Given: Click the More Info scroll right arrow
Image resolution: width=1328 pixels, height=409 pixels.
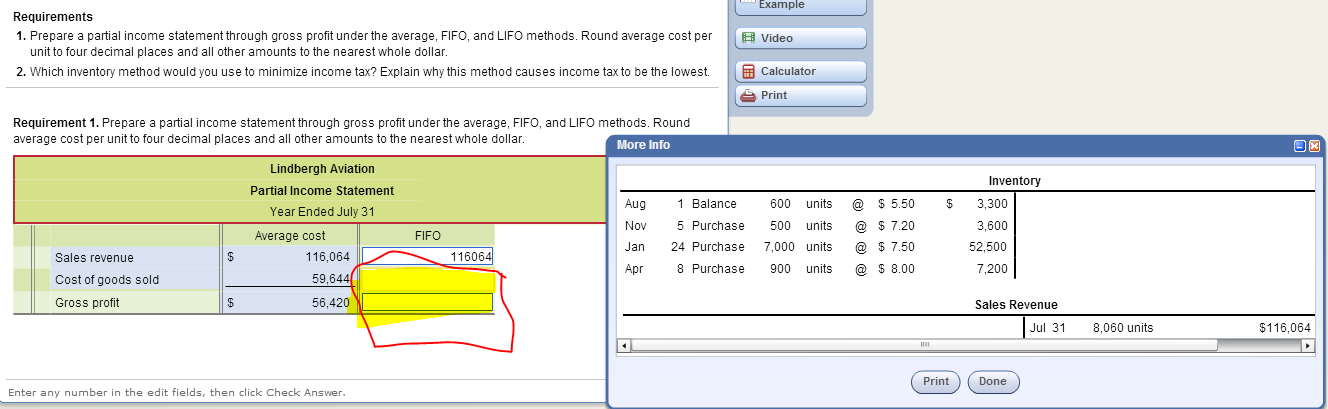Looking at the screenshot, I should point(1307,346).
